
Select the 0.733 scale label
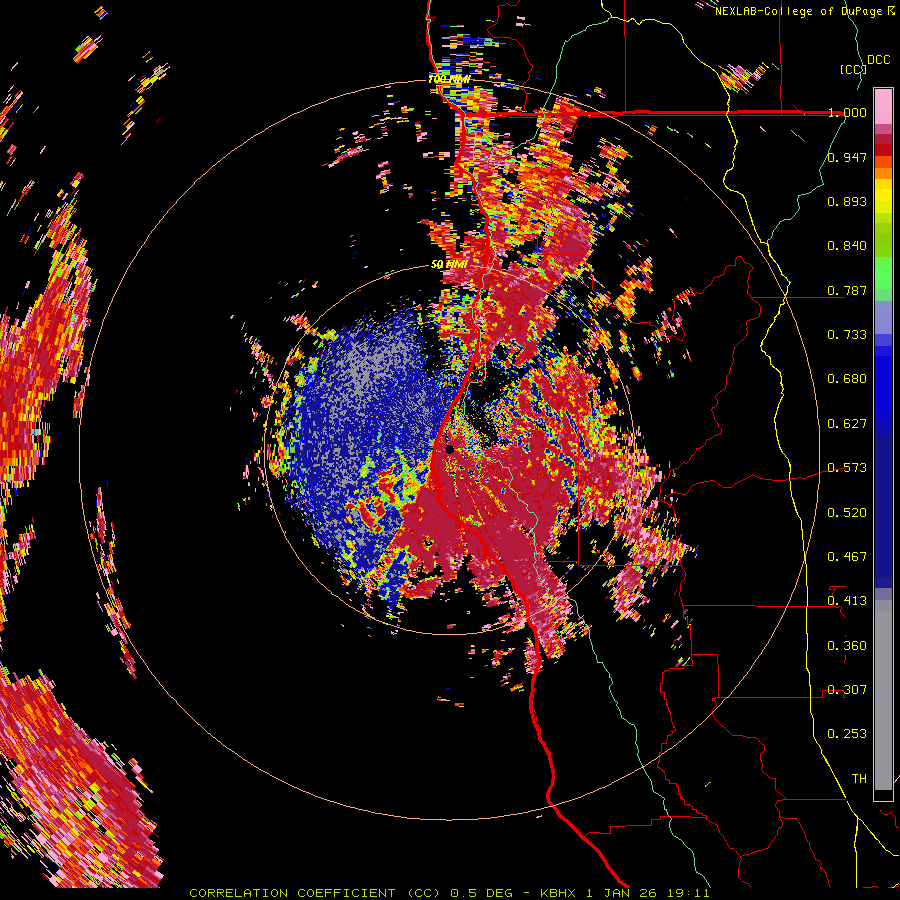coord(847,335)
